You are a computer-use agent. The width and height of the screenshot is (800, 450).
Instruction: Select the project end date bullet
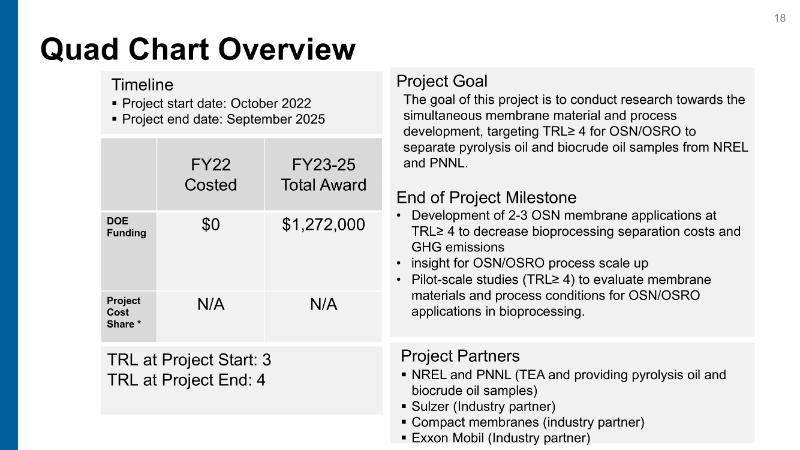(223, 119)
